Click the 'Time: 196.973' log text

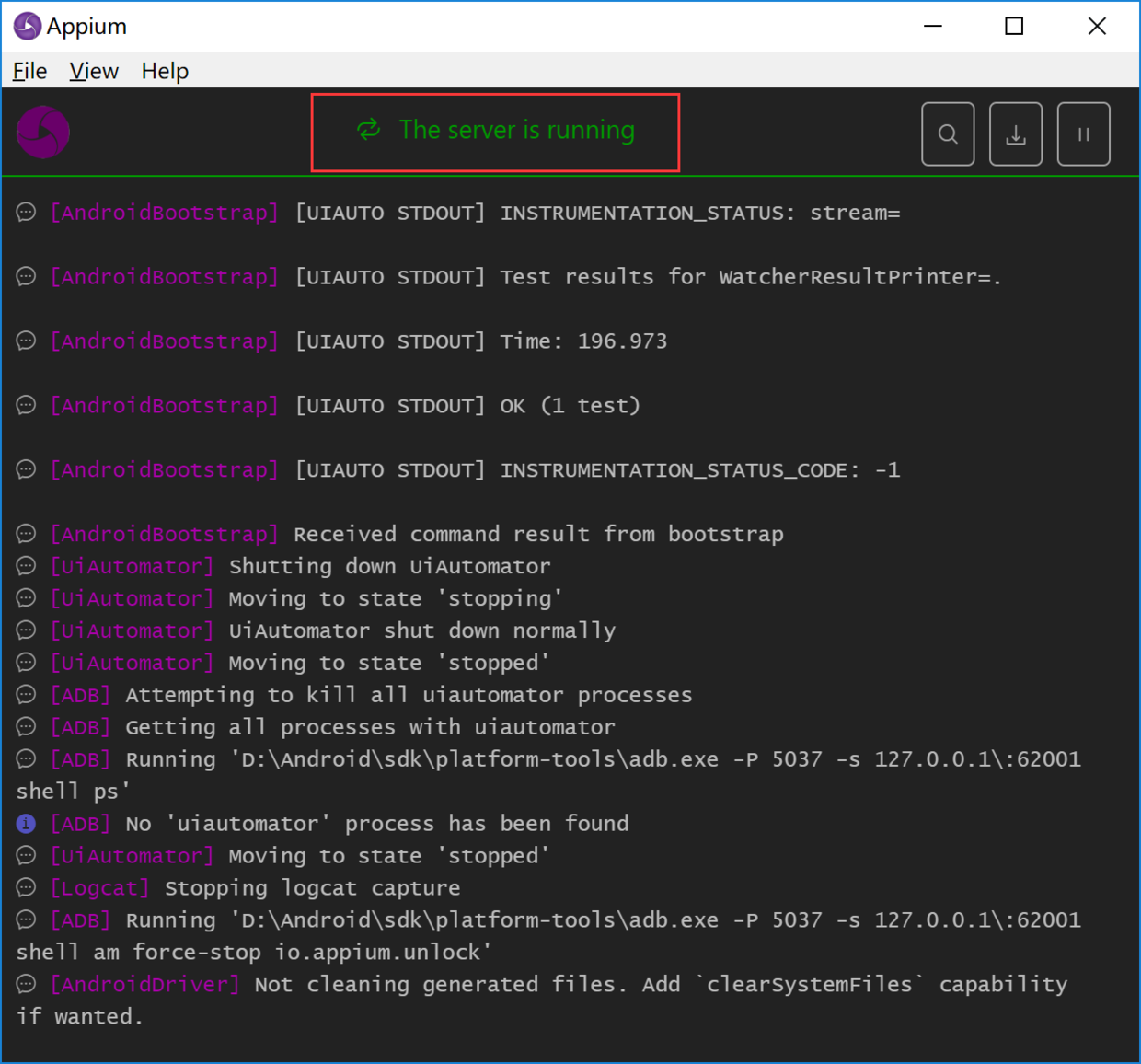coord(583,341)
